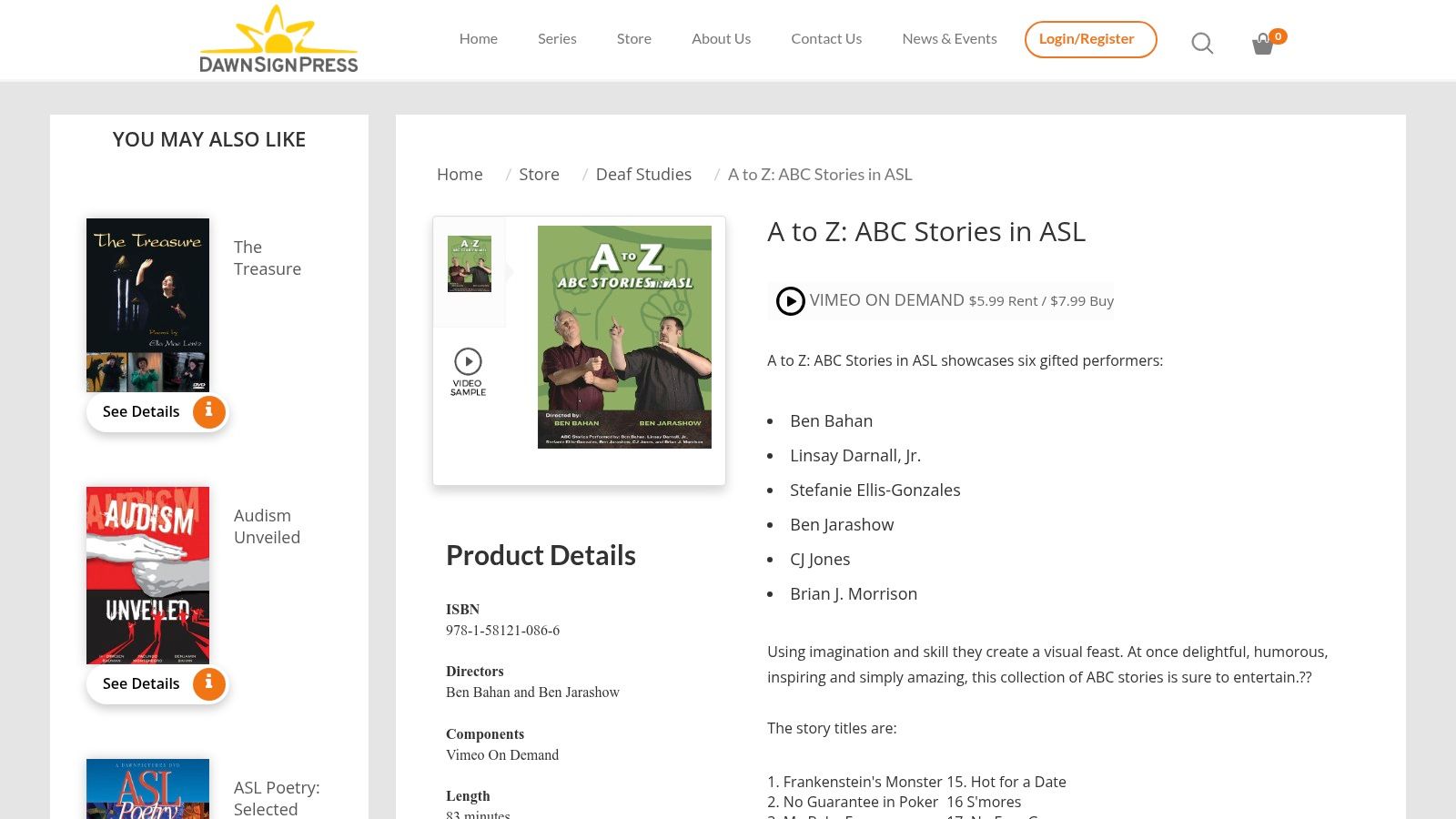
Task: Open the Store menu
Action: (x=634, y=38)
